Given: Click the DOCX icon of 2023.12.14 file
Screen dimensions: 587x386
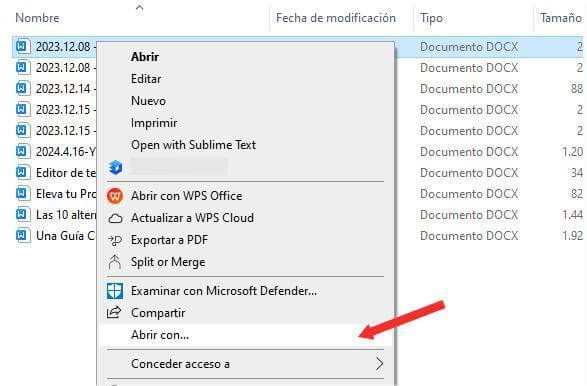Looking at the screenshot, I should coord(22,89).
